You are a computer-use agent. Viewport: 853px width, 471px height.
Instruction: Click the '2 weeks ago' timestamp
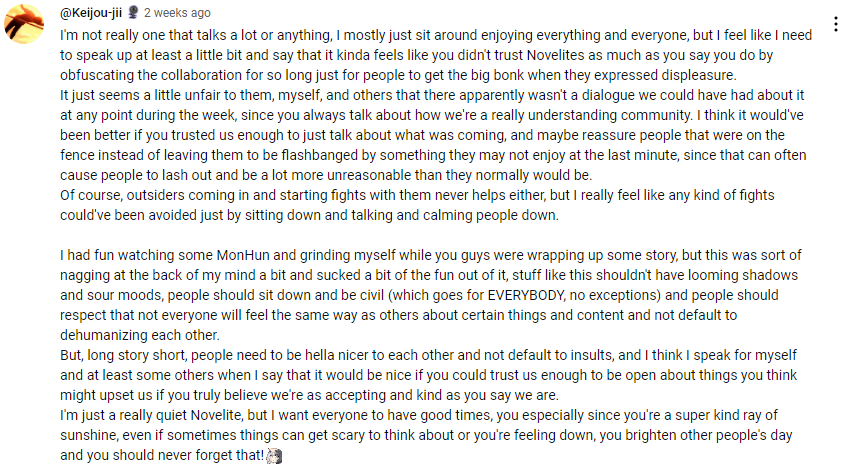click(177, 13)
